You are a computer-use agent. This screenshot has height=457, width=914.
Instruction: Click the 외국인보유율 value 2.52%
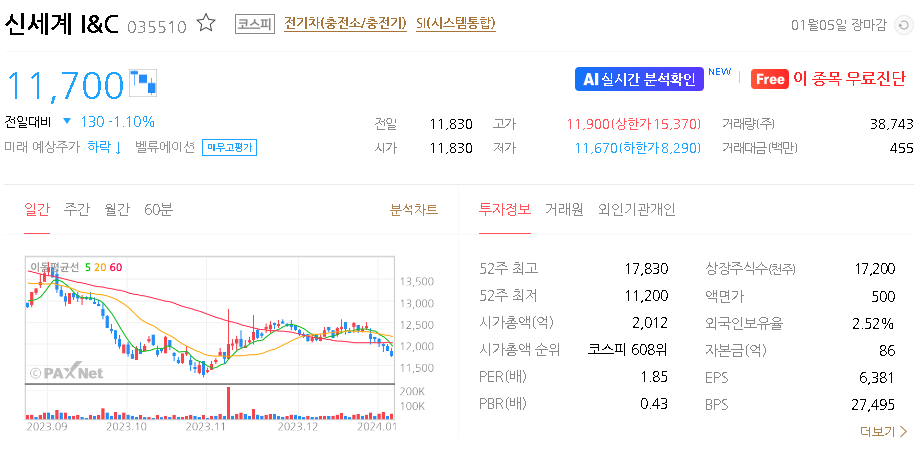875,322
